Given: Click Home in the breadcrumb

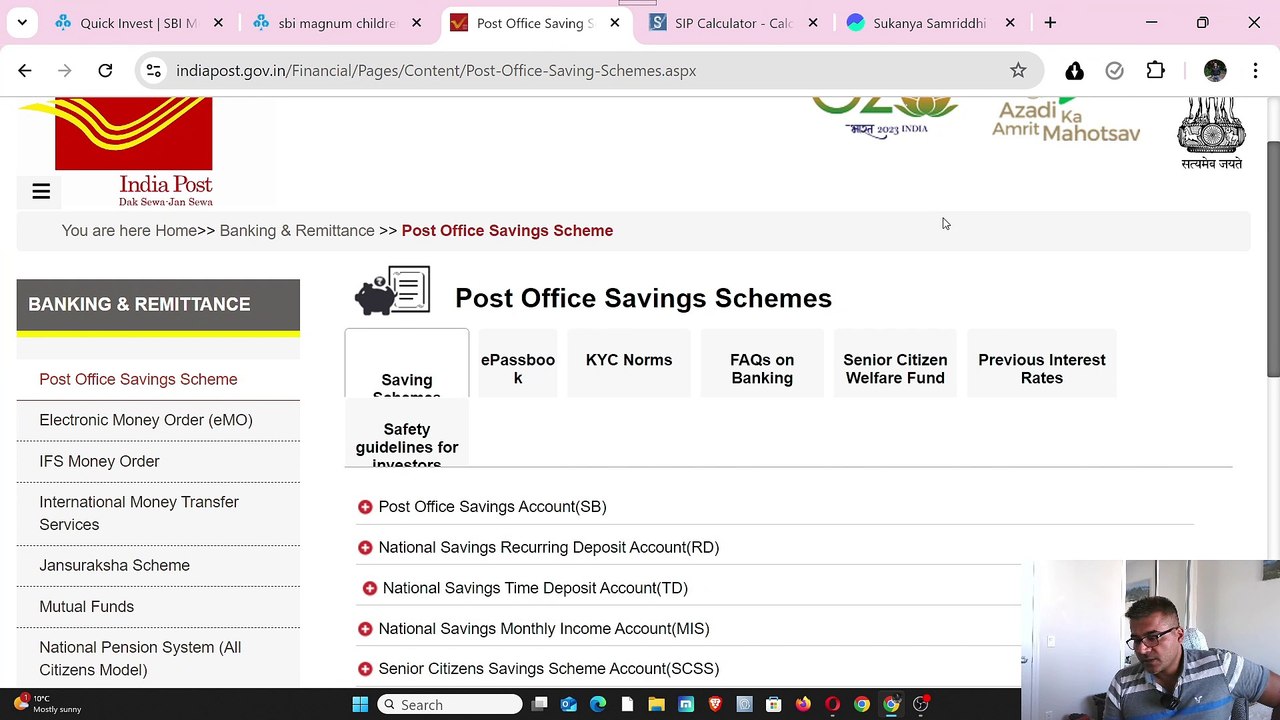Looking at the screenshot, I should (x=175, y=231).
